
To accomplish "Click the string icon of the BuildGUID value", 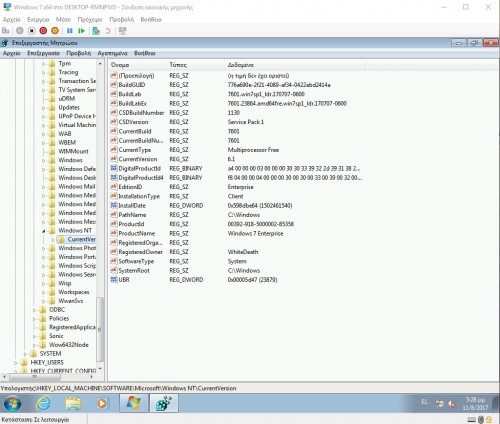I will [x=114, y=85].
